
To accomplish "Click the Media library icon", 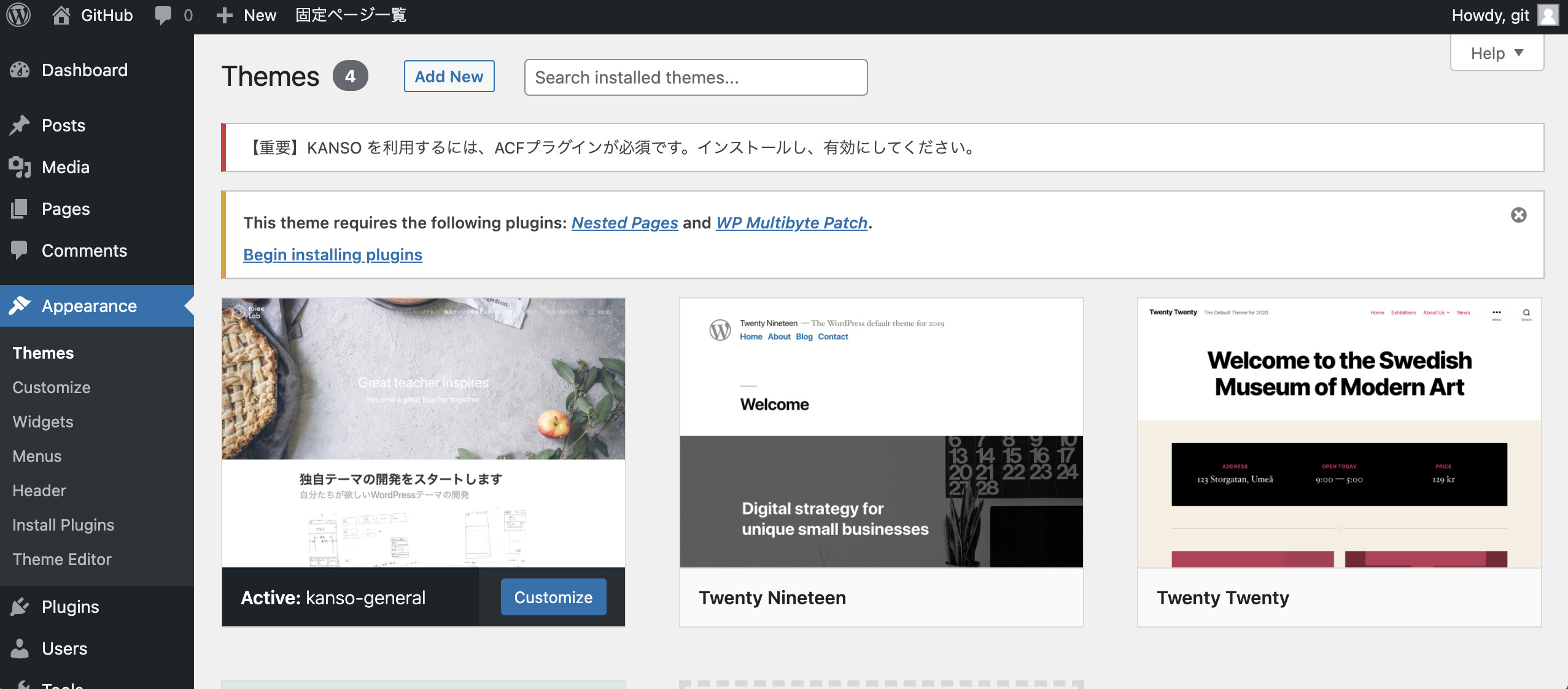I will pos(20,167).
